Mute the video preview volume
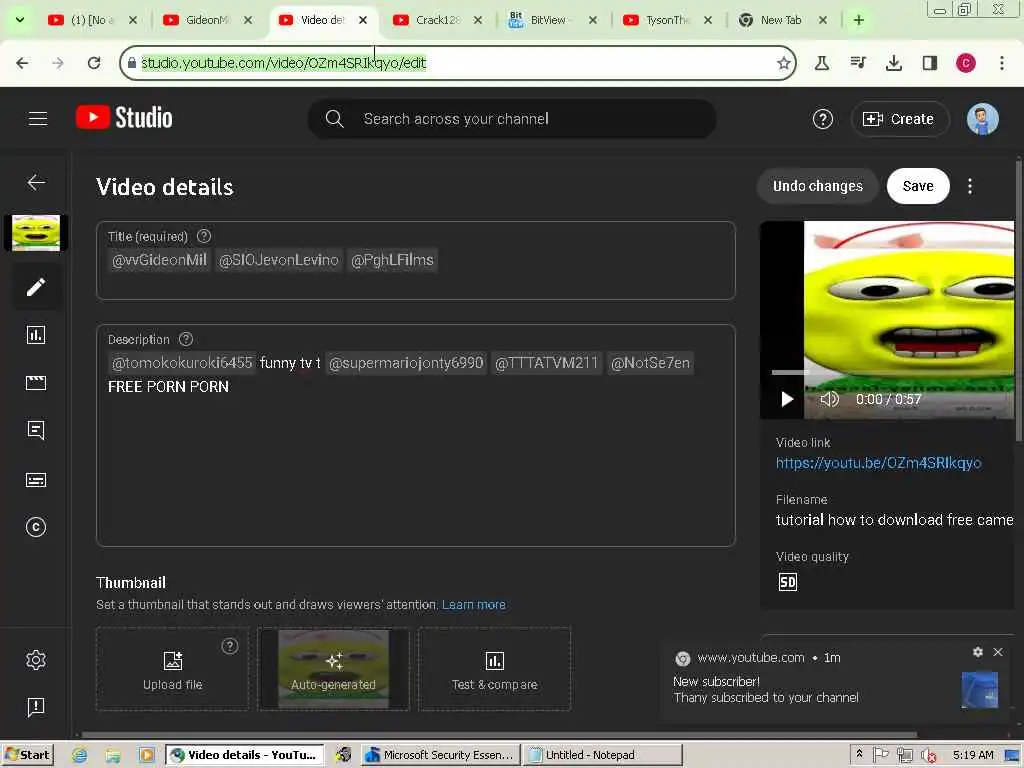This screenshot has width=1024, height=768. click(x=829, y=399)
